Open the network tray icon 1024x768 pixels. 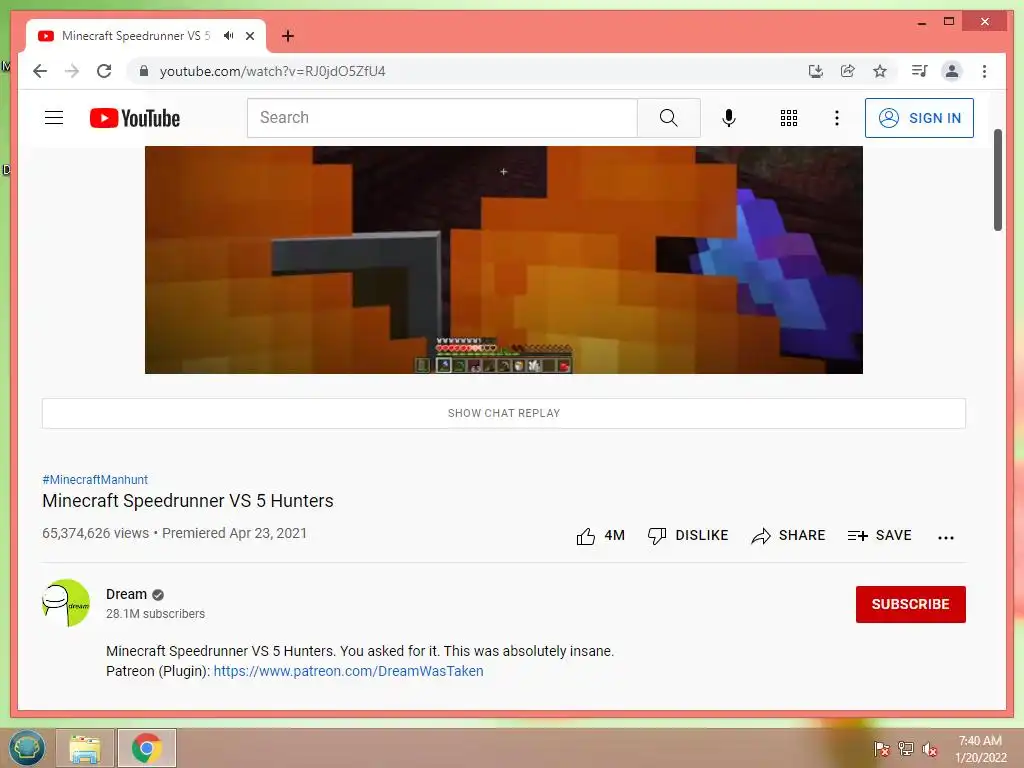point(906,748)
